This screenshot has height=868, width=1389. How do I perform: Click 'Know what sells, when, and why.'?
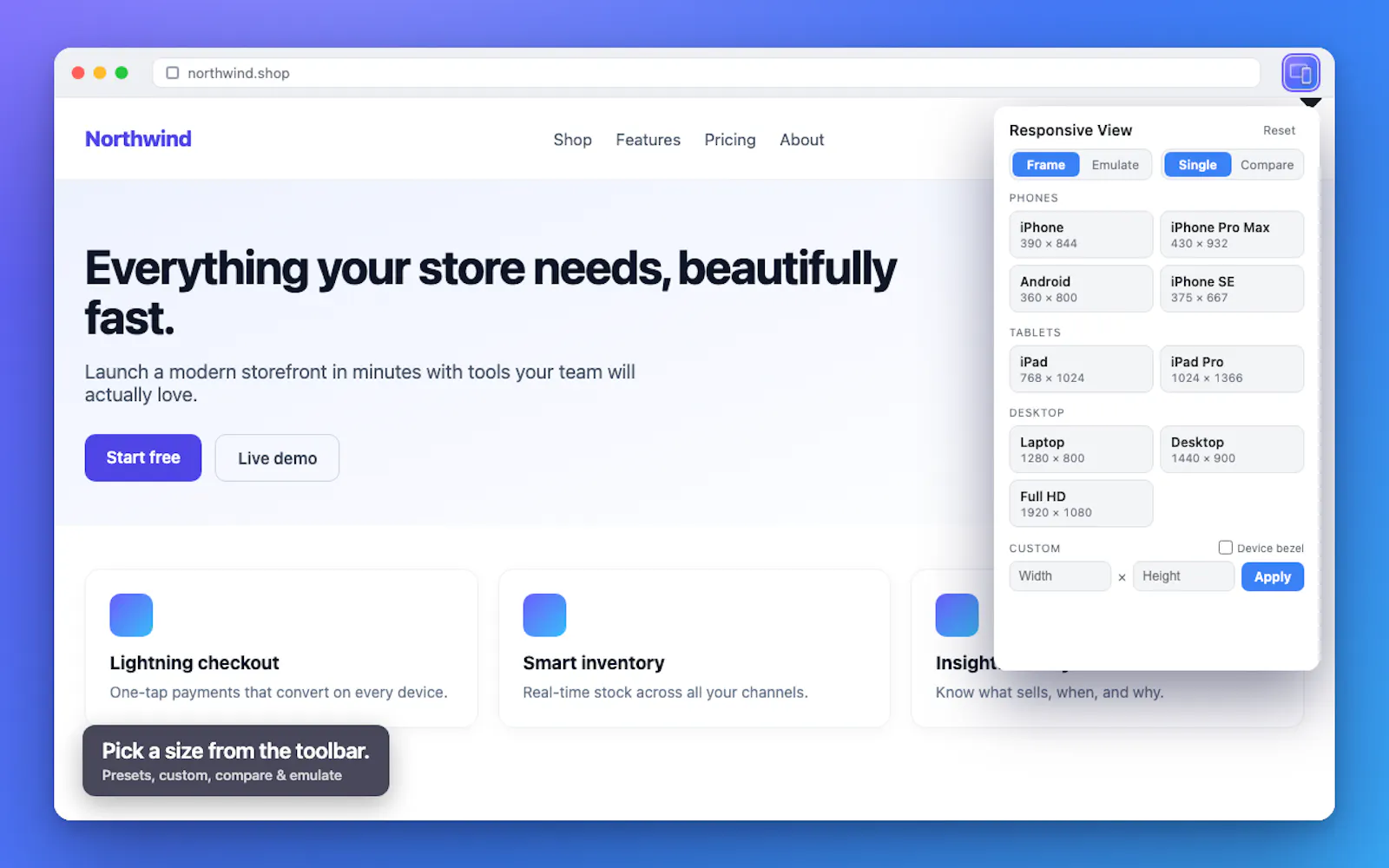click(x=1050, y=693)
